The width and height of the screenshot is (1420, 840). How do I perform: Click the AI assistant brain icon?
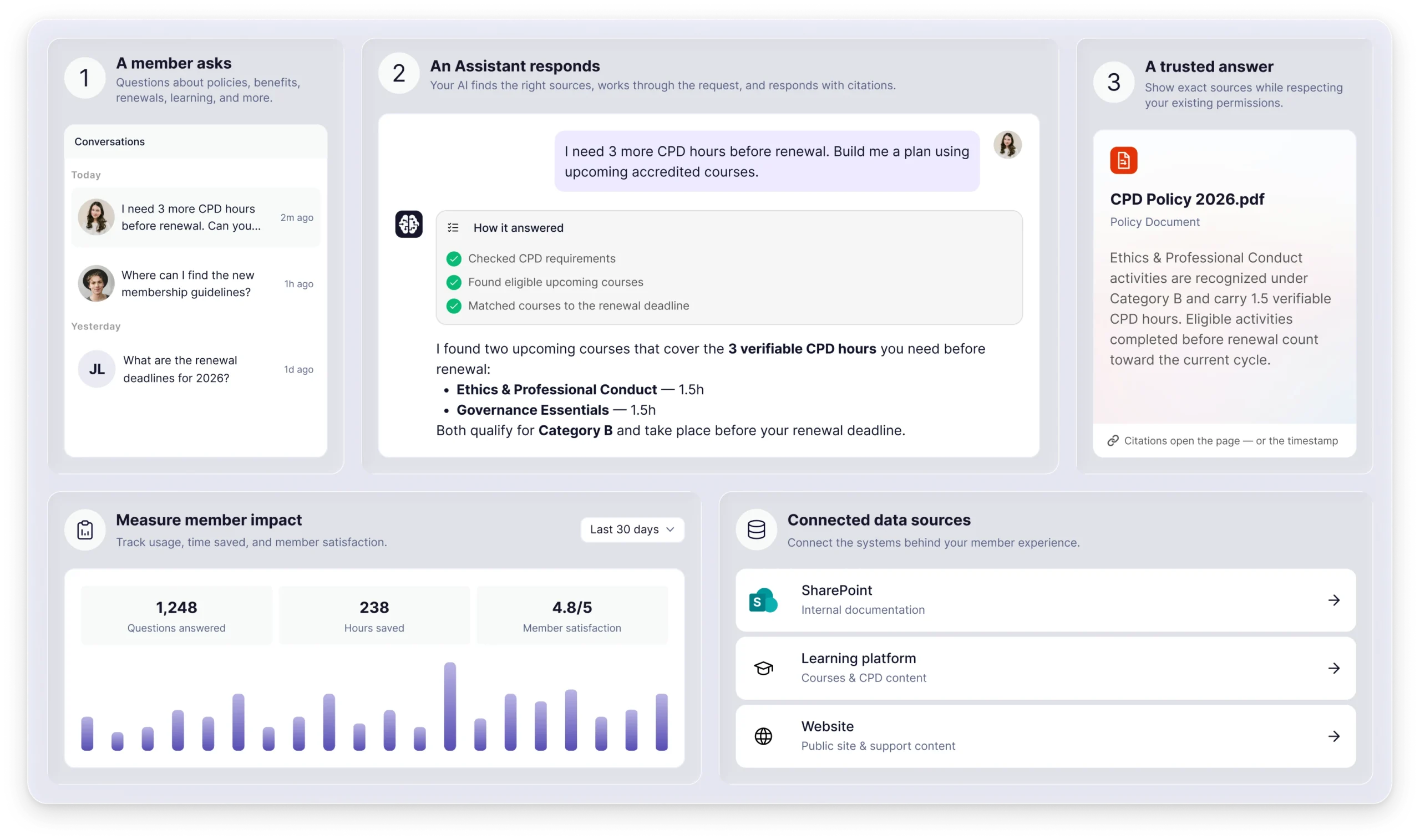(x=408, y=224)
